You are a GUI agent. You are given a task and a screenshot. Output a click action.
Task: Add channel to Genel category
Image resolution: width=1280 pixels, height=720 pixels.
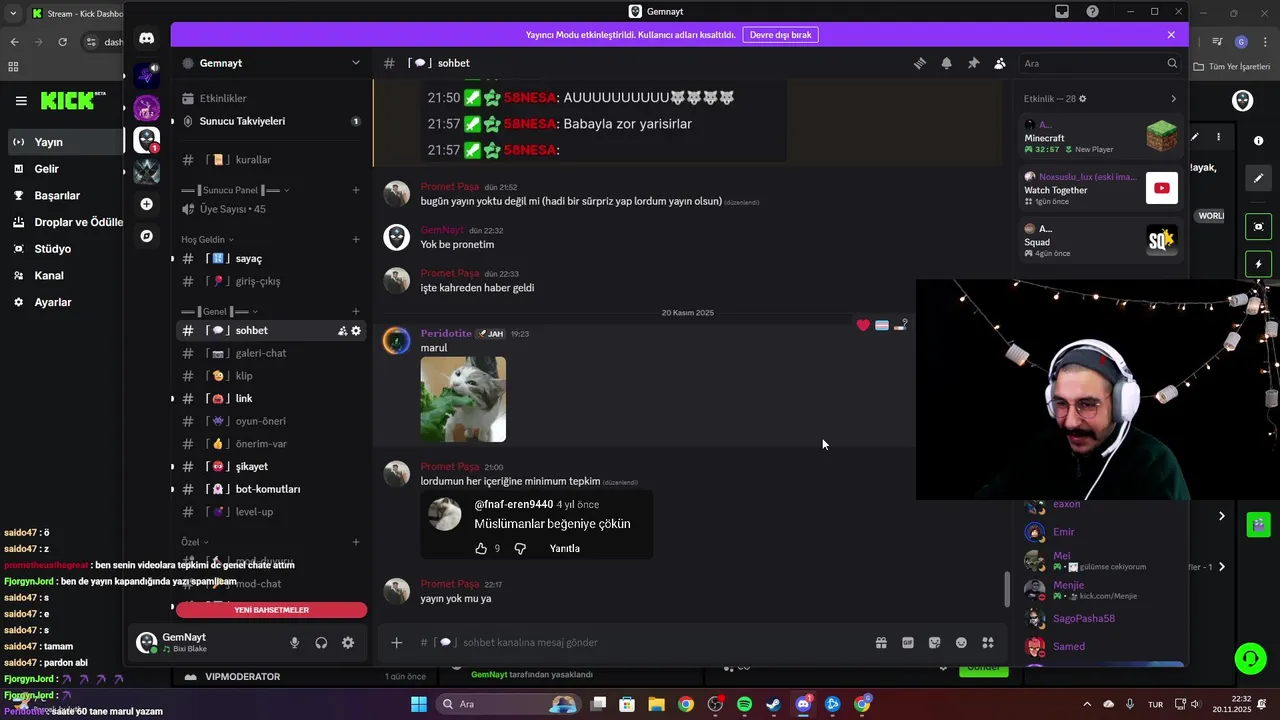click(356, 311)
